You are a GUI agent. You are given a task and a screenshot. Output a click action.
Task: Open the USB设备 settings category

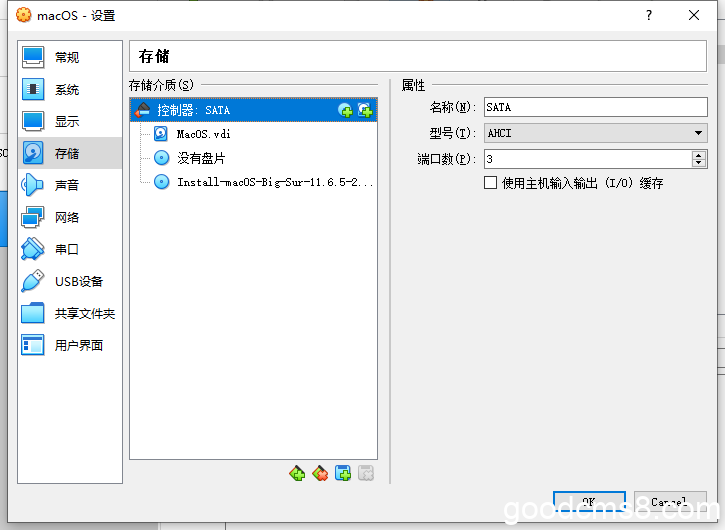[x=70, y=281]
